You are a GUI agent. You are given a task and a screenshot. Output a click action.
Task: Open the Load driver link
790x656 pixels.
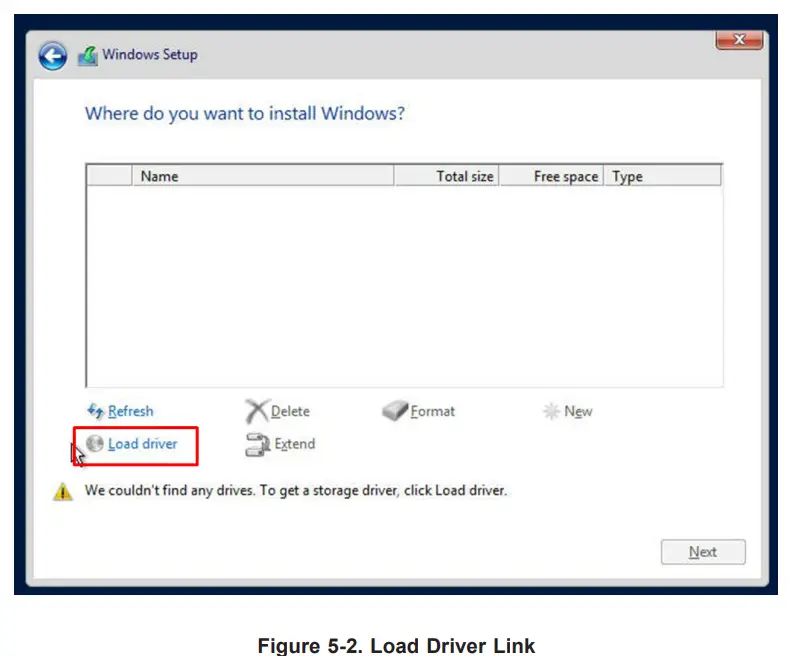coord(143,444)
